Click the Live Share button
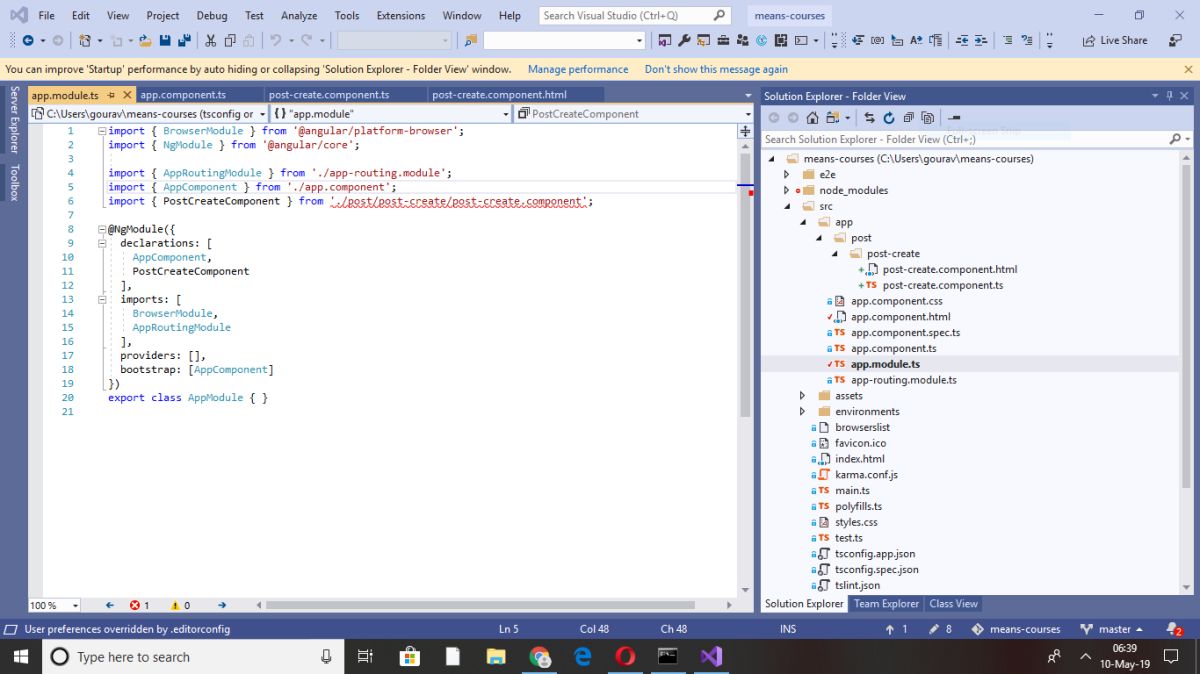 [1114, 40]
